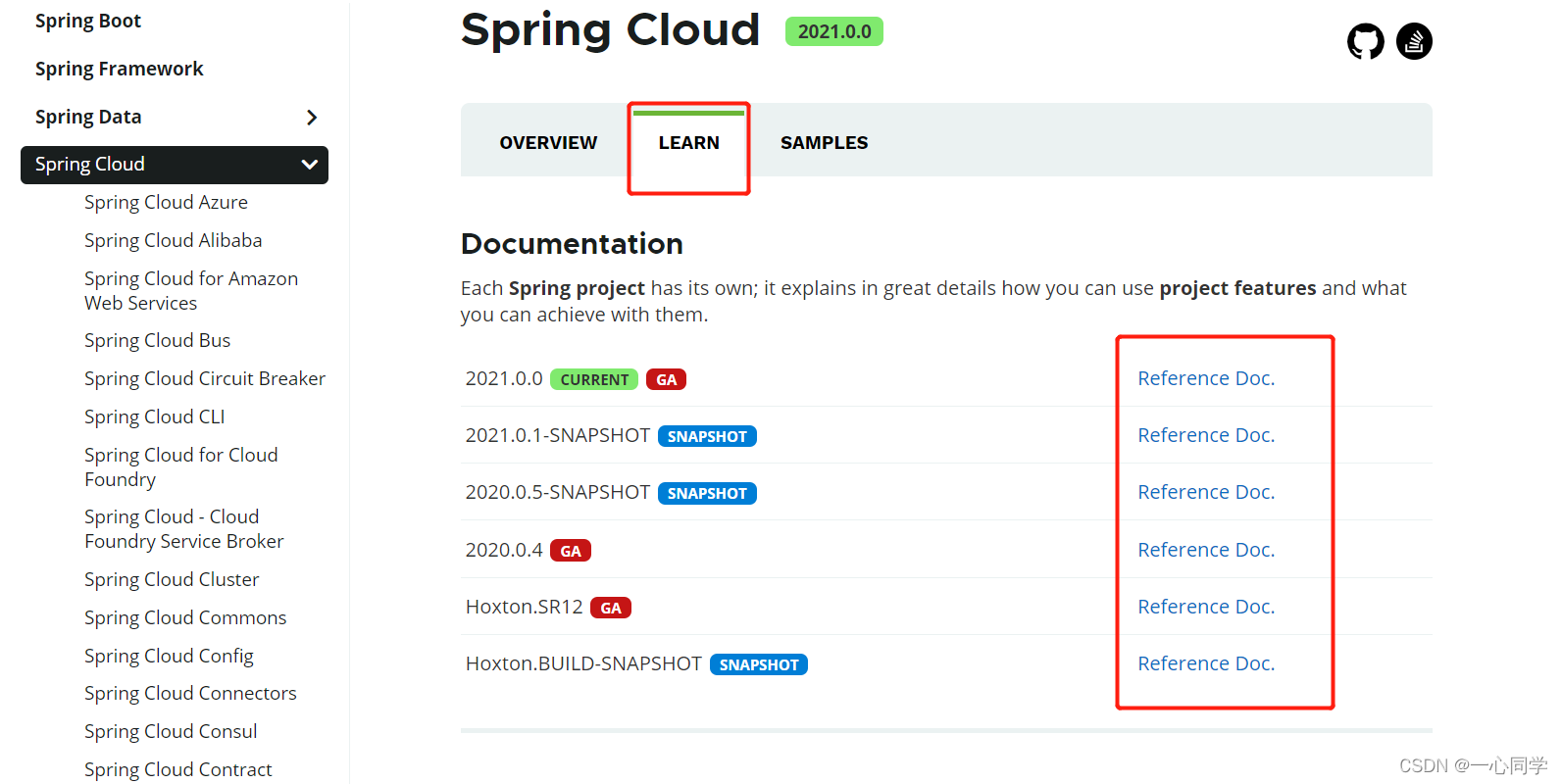
Task: Collapse the Spring Cloud menu chevron
Action: 310,165
